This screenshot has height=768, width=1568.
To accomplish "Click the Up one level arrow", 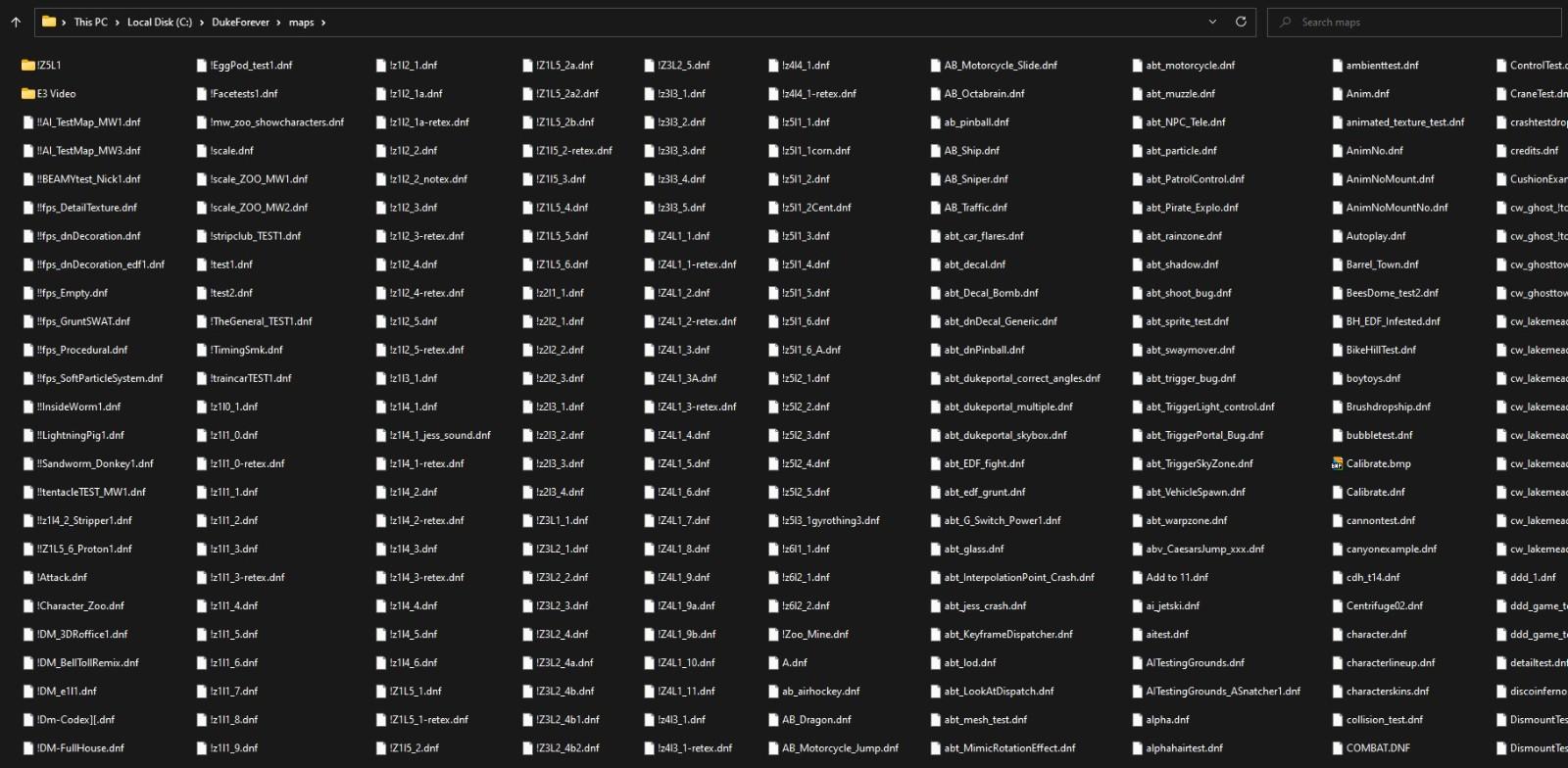I will coord(16,22).
